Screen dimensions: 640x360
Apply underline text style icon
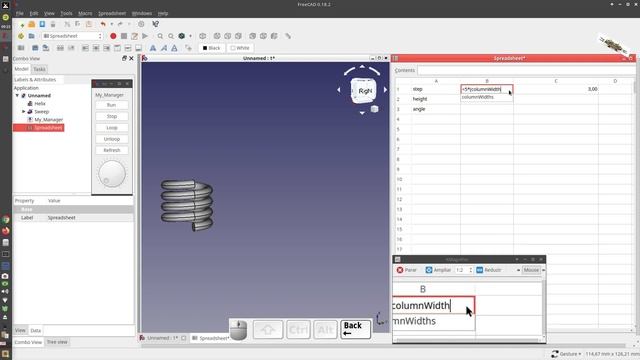(174, 48)
